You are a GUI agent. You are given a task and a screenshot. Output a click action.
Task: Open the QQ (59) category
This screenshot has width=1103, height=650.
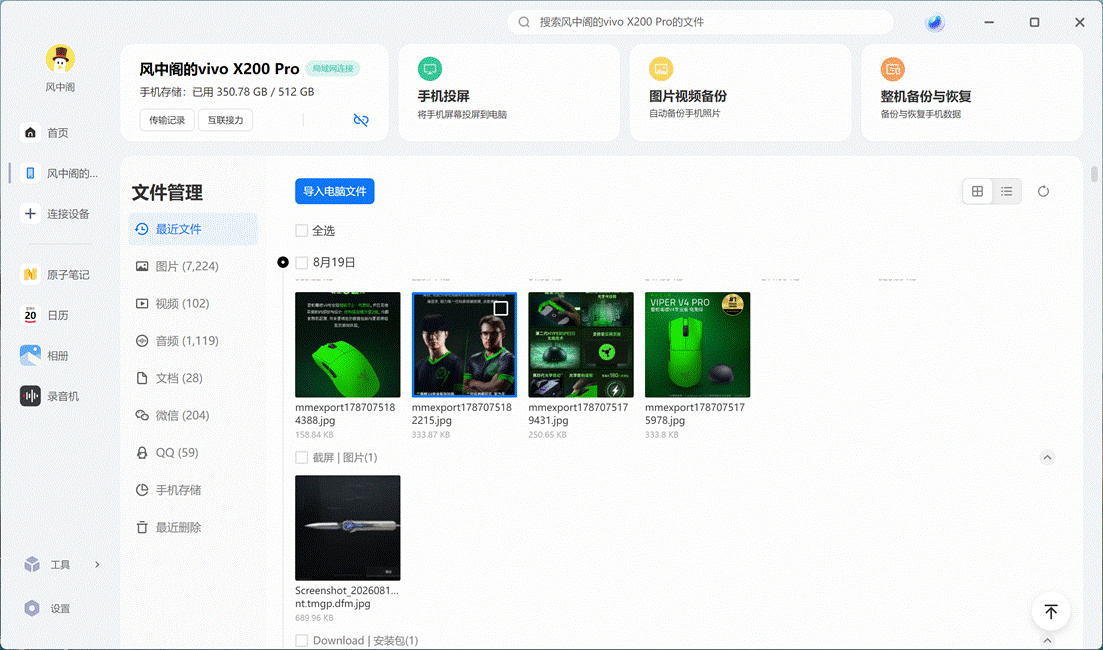193,453
